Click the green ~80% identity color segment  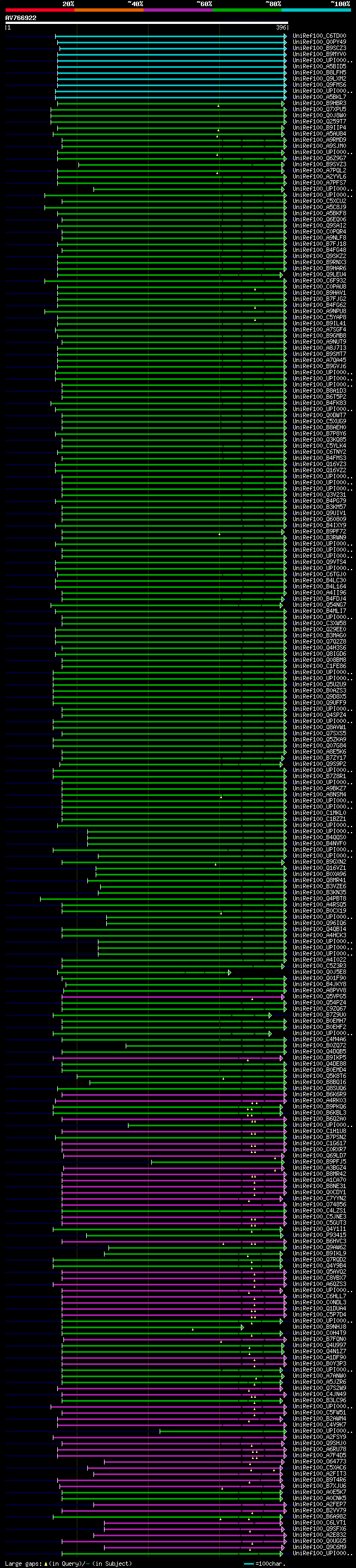click(x=247, y=10)
